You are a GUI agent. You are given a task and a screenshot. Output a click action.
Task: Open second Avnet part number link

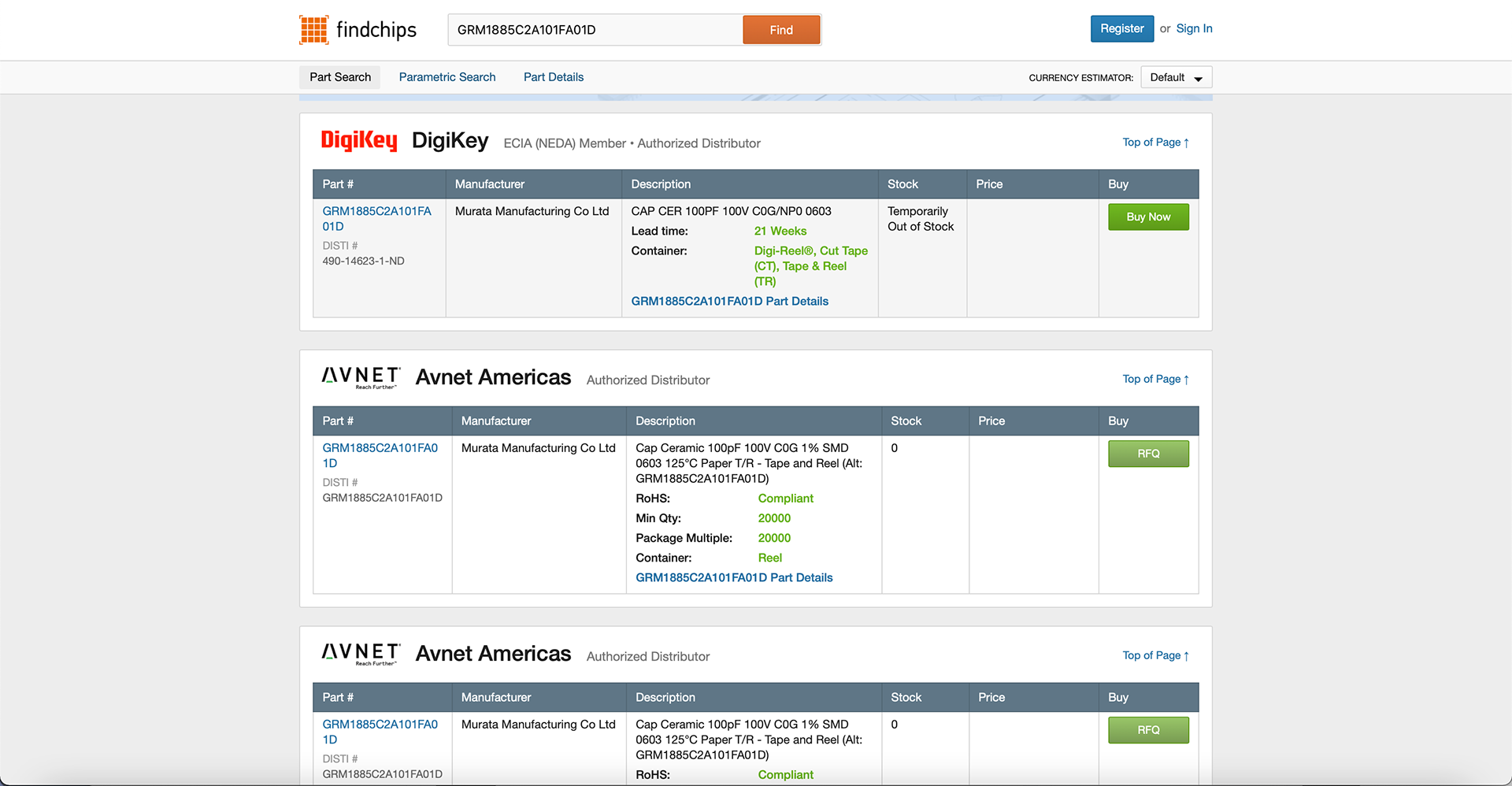coord(380,732)
